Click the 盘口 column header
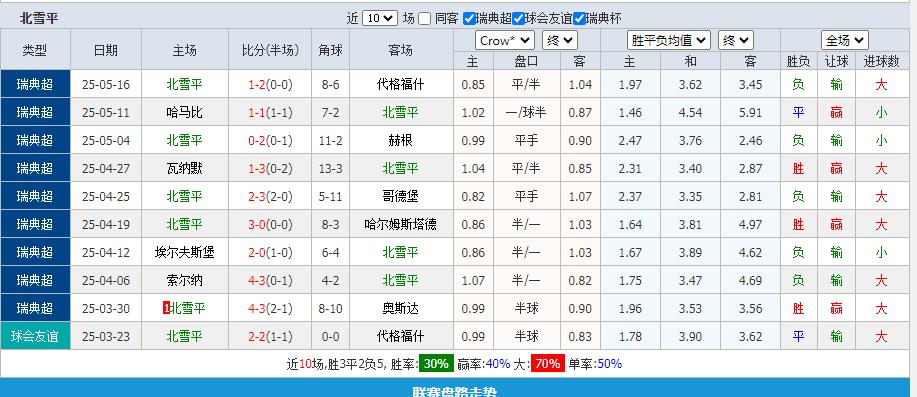 click(x=526, y=61)
